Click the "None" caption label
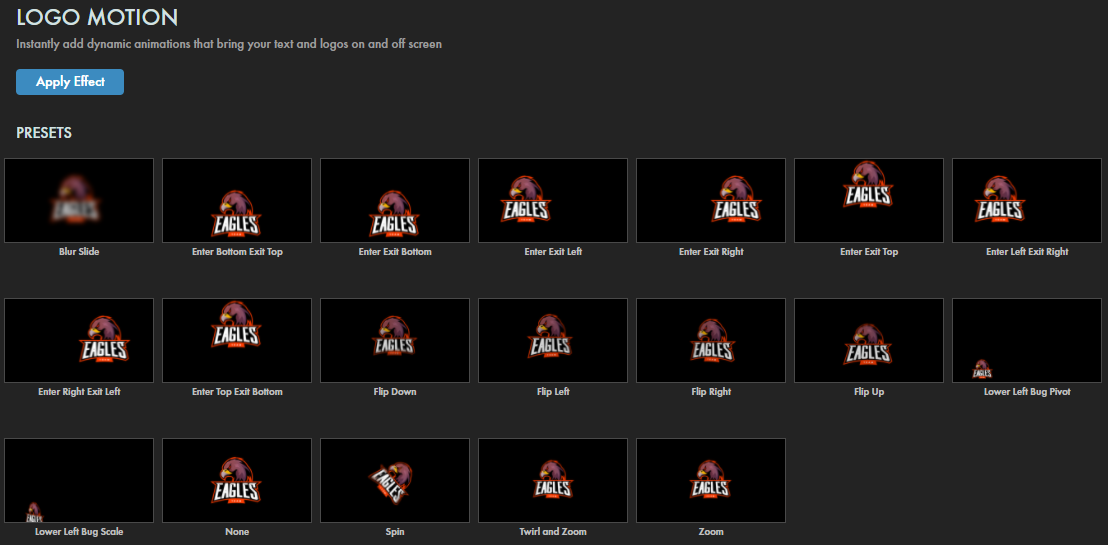Screen dimensions: 1108x545 click(x=237, y=532)
